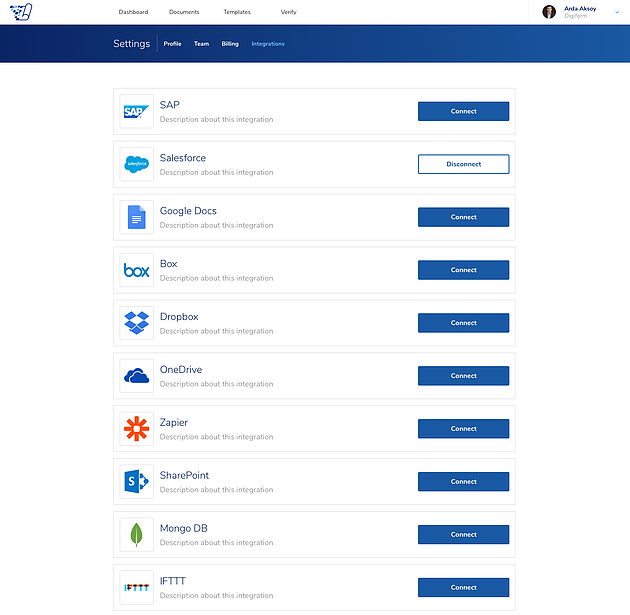
Task: Click the Dropbox integration title
Action: click(179, 317)
